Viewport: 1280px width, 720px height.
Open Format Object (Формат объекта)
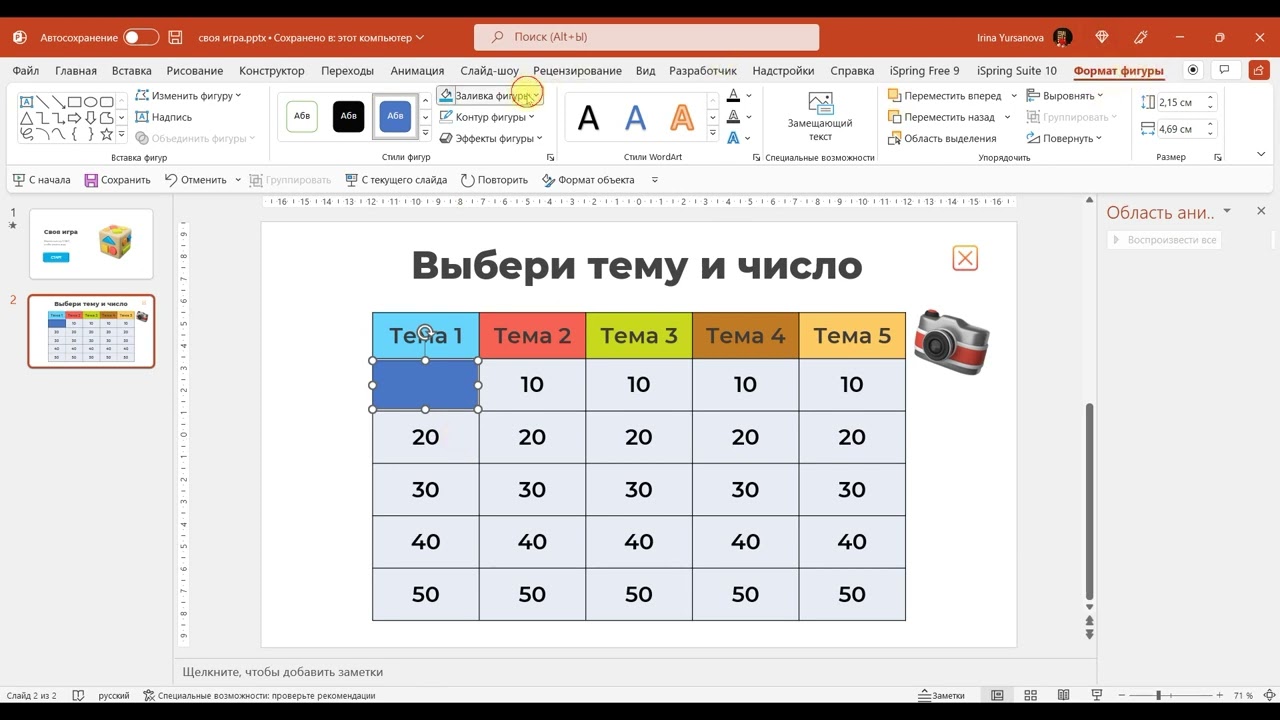588,180
